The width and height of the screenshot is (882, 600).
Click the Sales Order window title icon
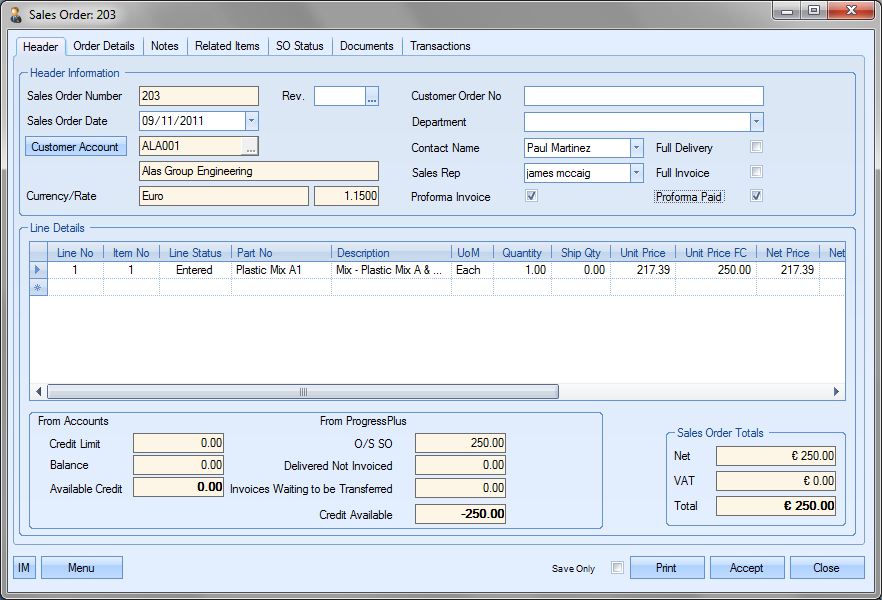(x=16, y=14)
